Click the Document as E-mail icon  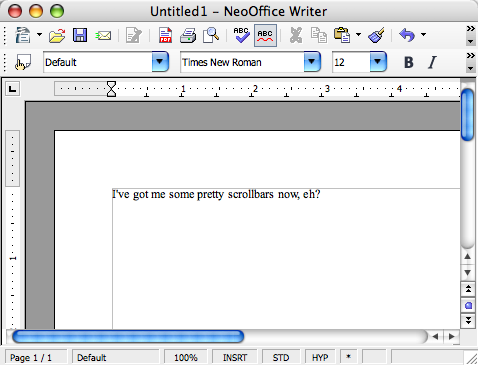[x=103, y=35]
